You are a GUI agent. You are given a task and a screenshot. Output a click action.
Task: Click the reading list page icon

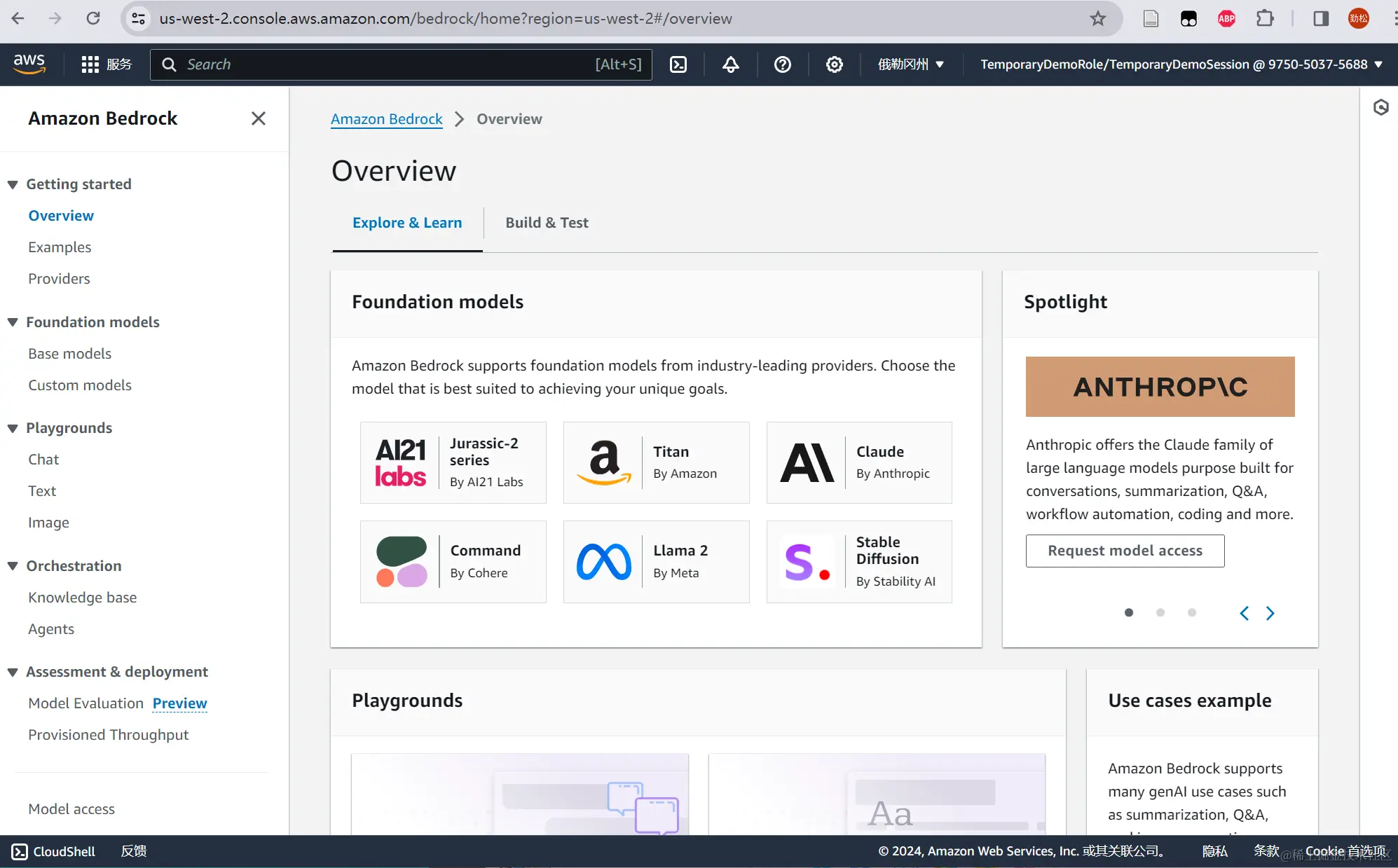click(x=1151, y=19)
